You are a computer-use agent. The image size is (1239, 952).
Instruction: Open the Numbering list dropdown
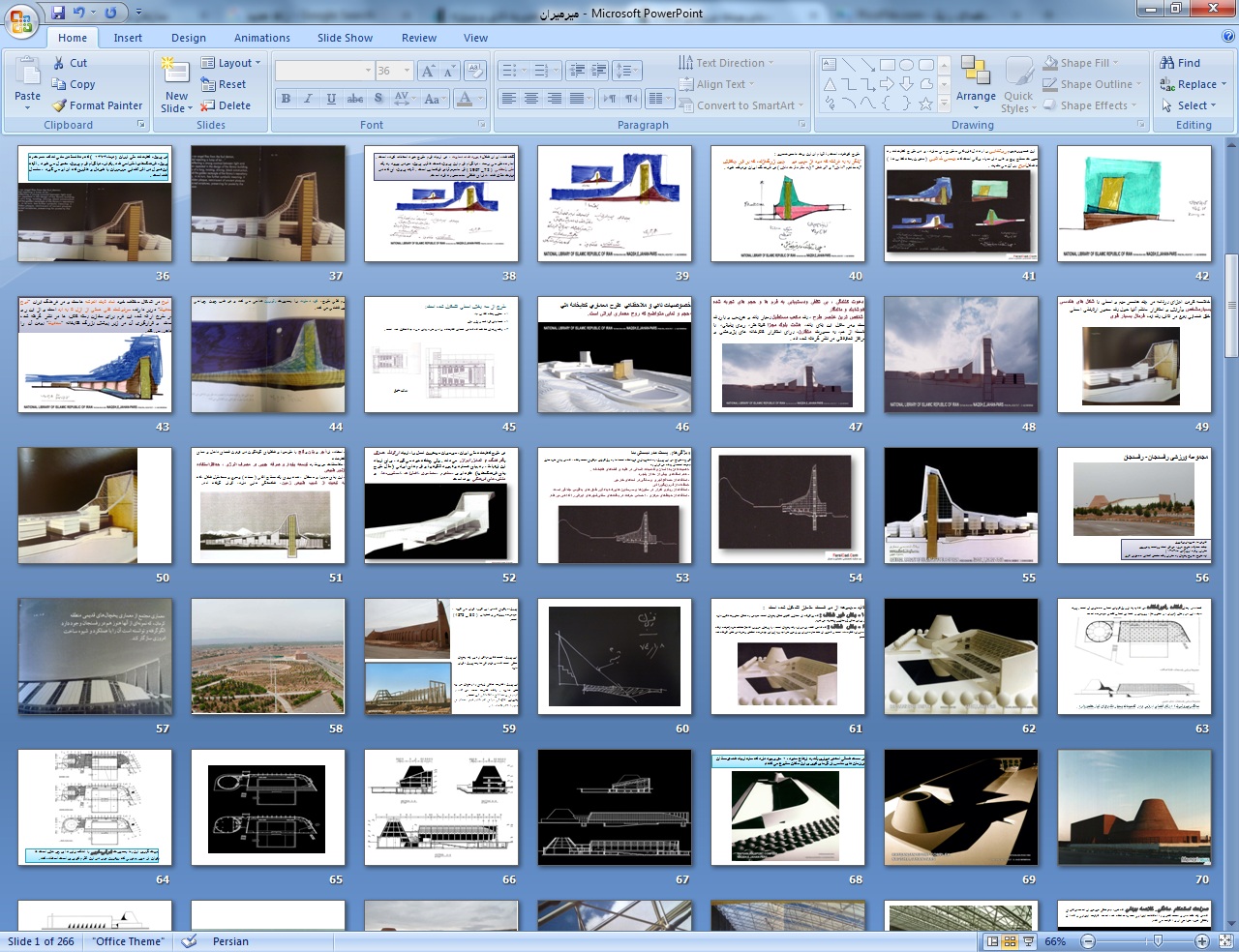[x=545, y=71]
